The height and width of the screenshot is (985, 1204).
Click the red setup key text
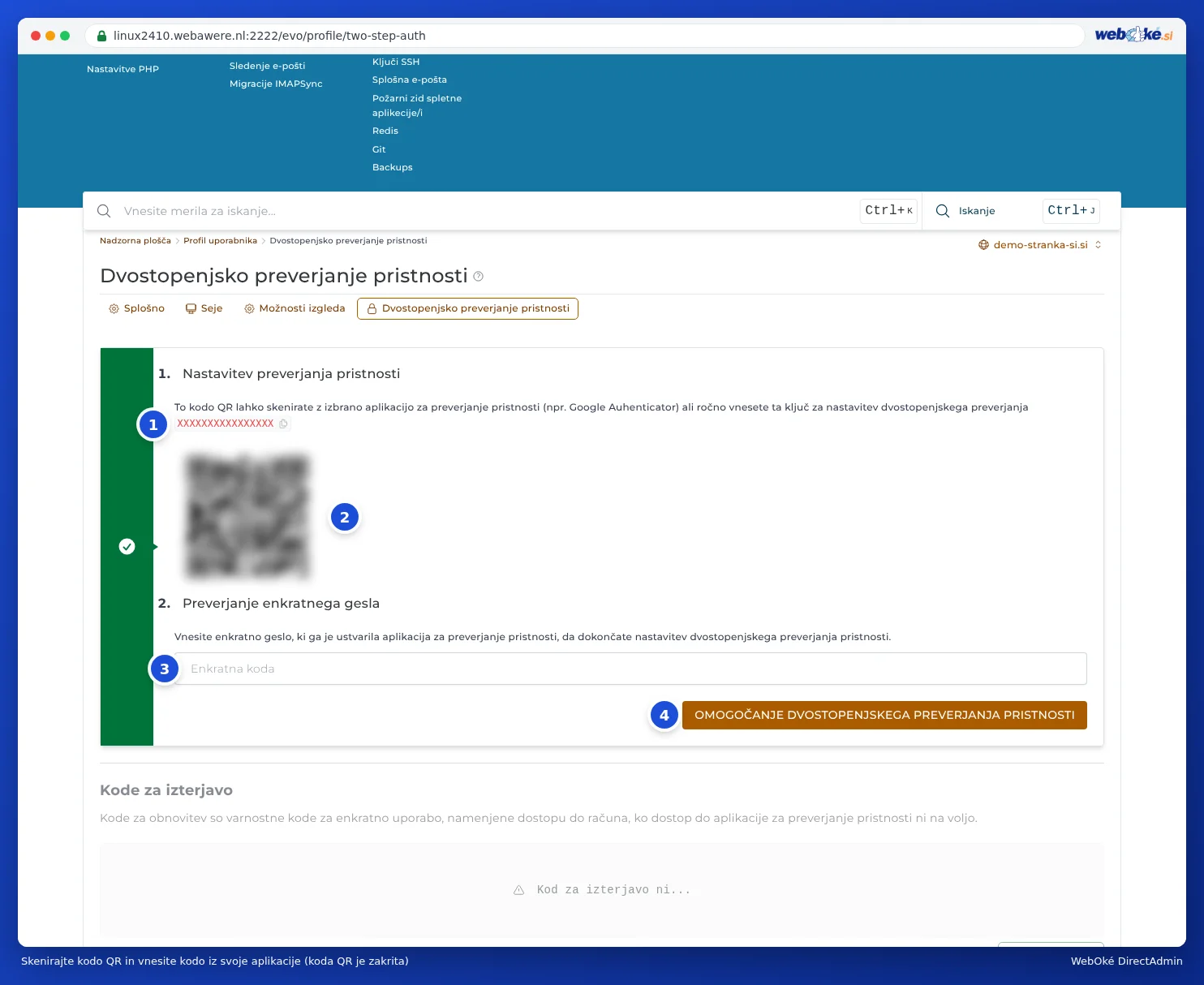(x=226, y=424)
